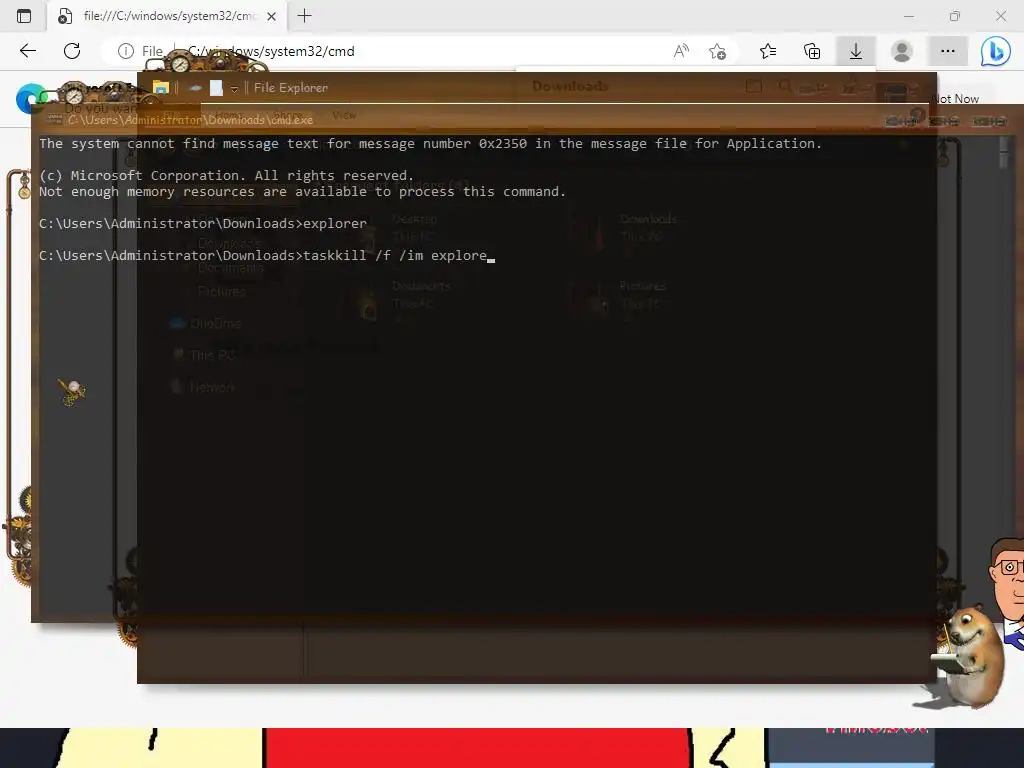
Task: Go back in Edge browser
Action: (x=27, y=51)
